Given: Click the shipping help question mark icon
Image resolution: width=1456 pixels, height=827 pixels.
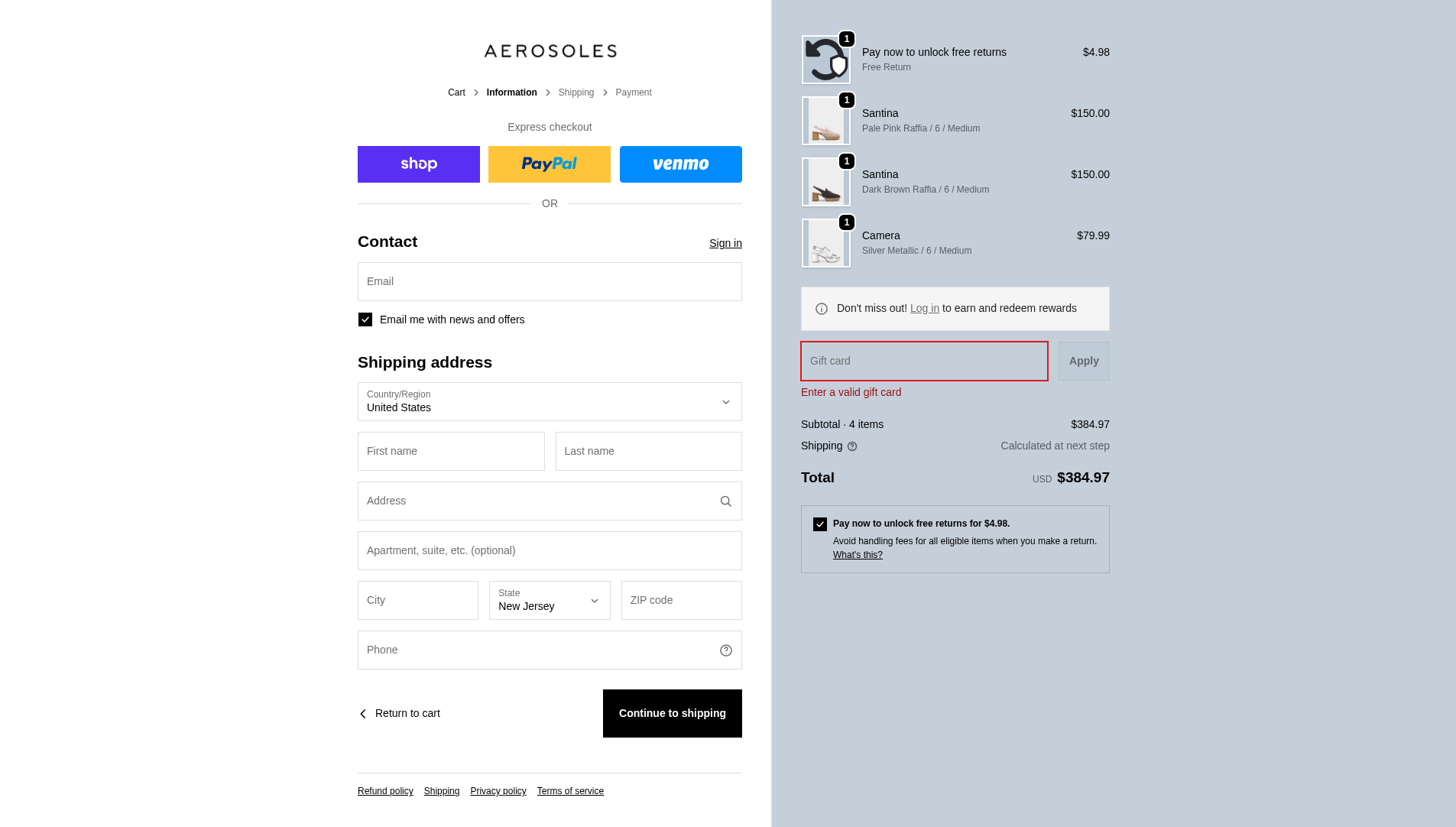Looking at the screenshot, I should click(x=852, y=446).
